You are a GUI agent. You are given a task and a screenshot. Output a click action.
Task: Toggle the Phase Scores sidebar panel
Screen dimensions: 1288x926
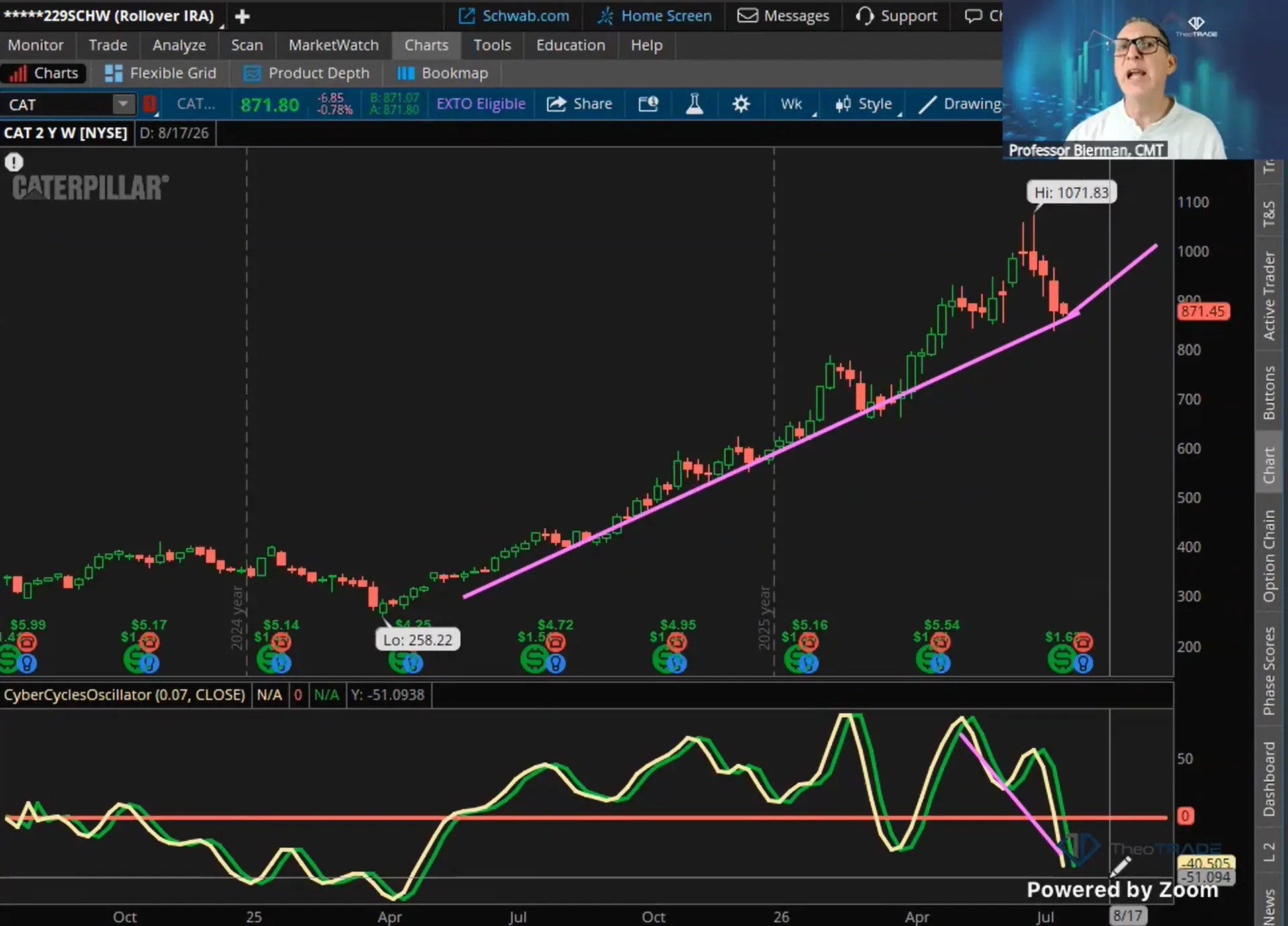coord(1269,671)
